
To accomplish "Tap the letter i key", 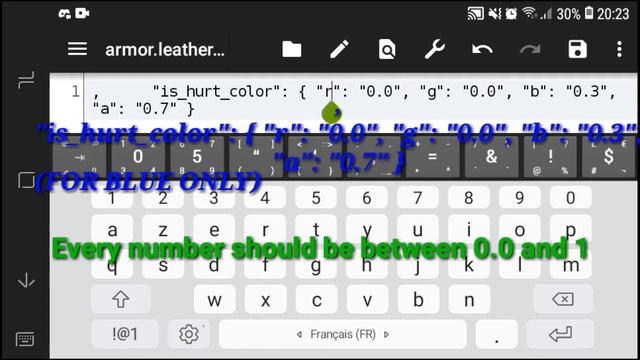I will pyautogui.click(x=469, y=229).
